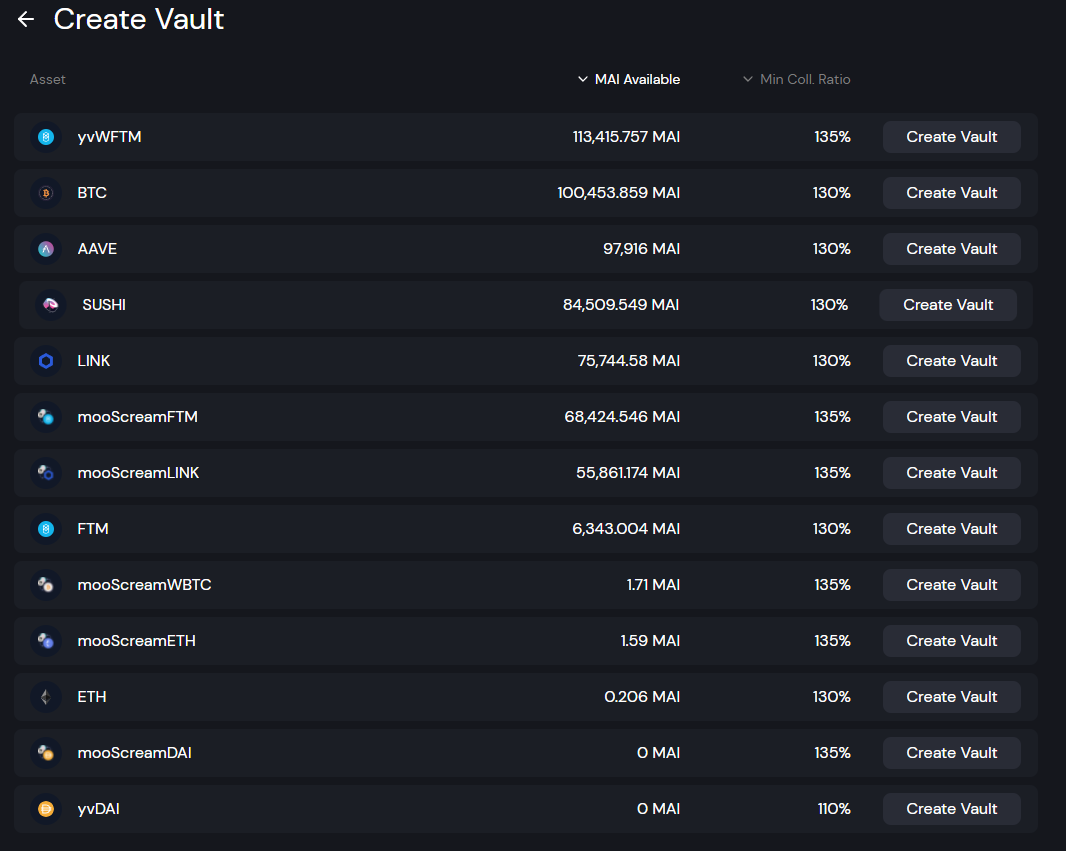Screen dimensions: 1066x851
Task: Select the FTM asset name
Action: [x=93, y=529]
